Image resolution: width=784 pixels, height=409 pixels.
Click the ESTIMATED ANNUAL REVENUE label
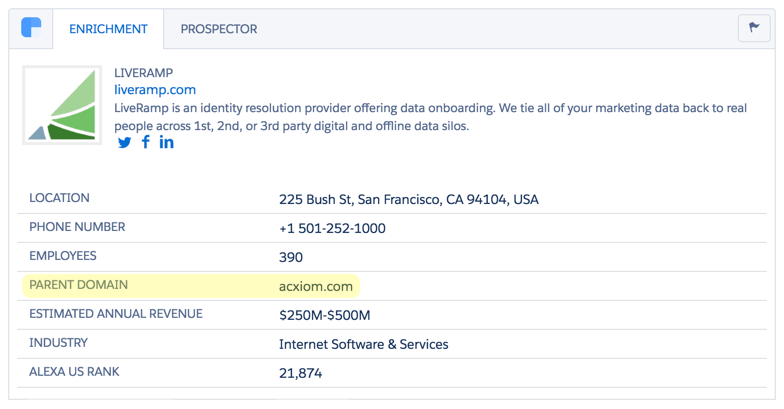click(x=116, y=314)
